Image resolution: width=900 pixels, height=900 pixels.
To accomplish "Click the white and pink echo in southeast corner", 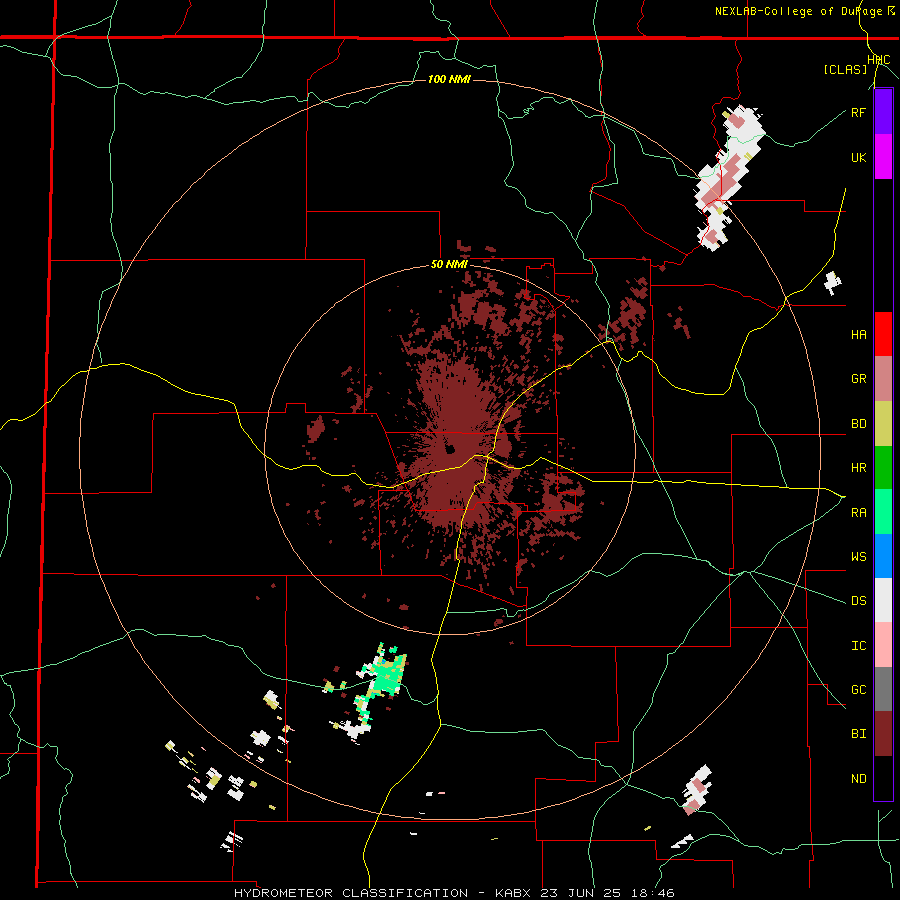I will point(697,790).
